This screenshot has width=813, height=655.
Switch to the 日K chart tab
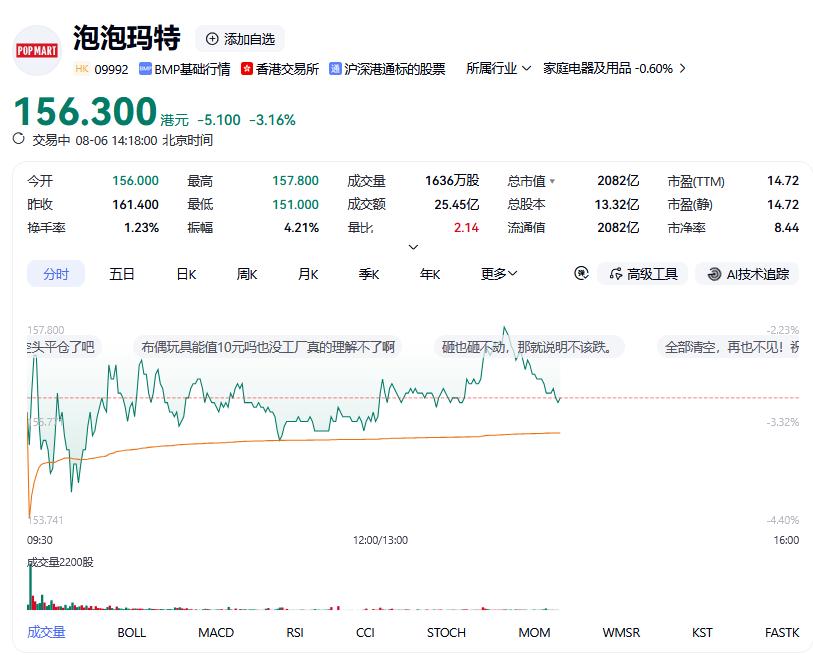(186, 274)
